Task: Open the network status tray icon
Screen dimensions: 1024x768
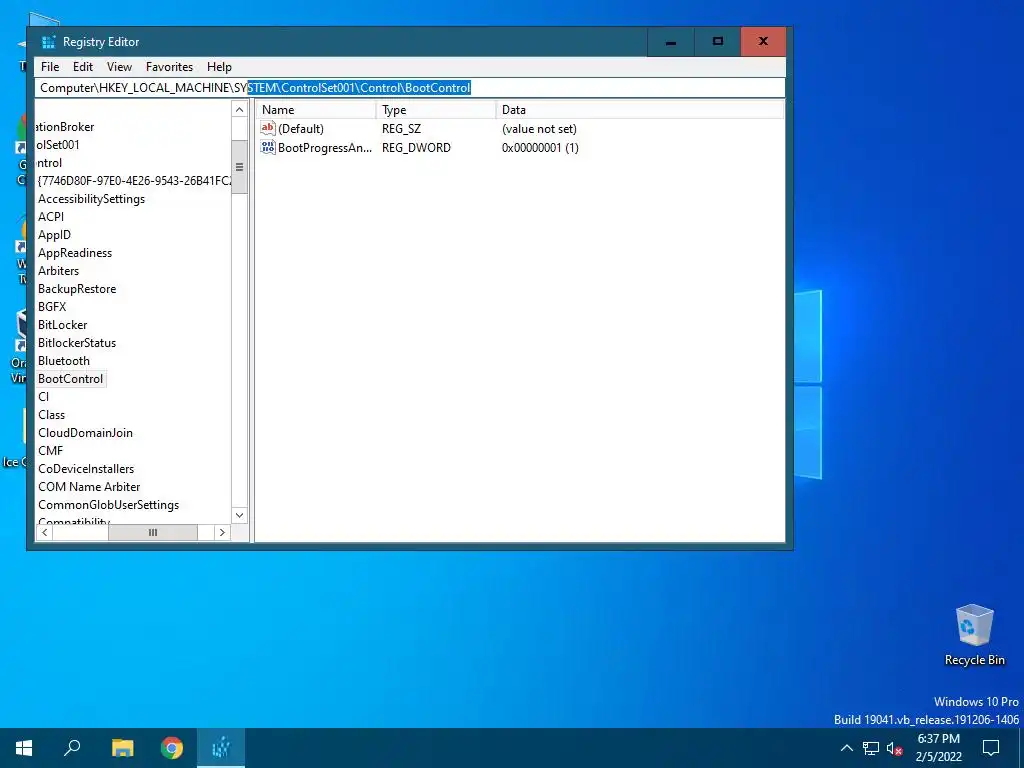Action: tap(871, 748)
